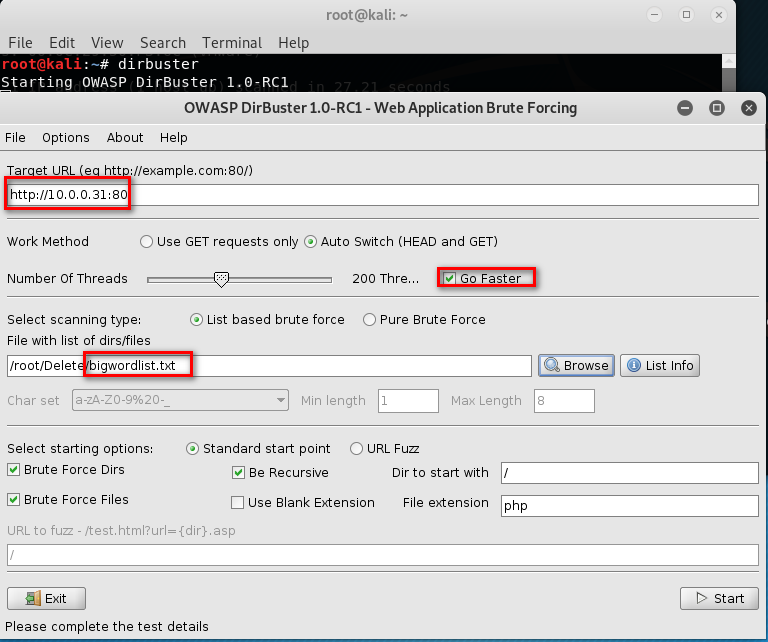Open terminal Help menu

[x=293, y=43]
